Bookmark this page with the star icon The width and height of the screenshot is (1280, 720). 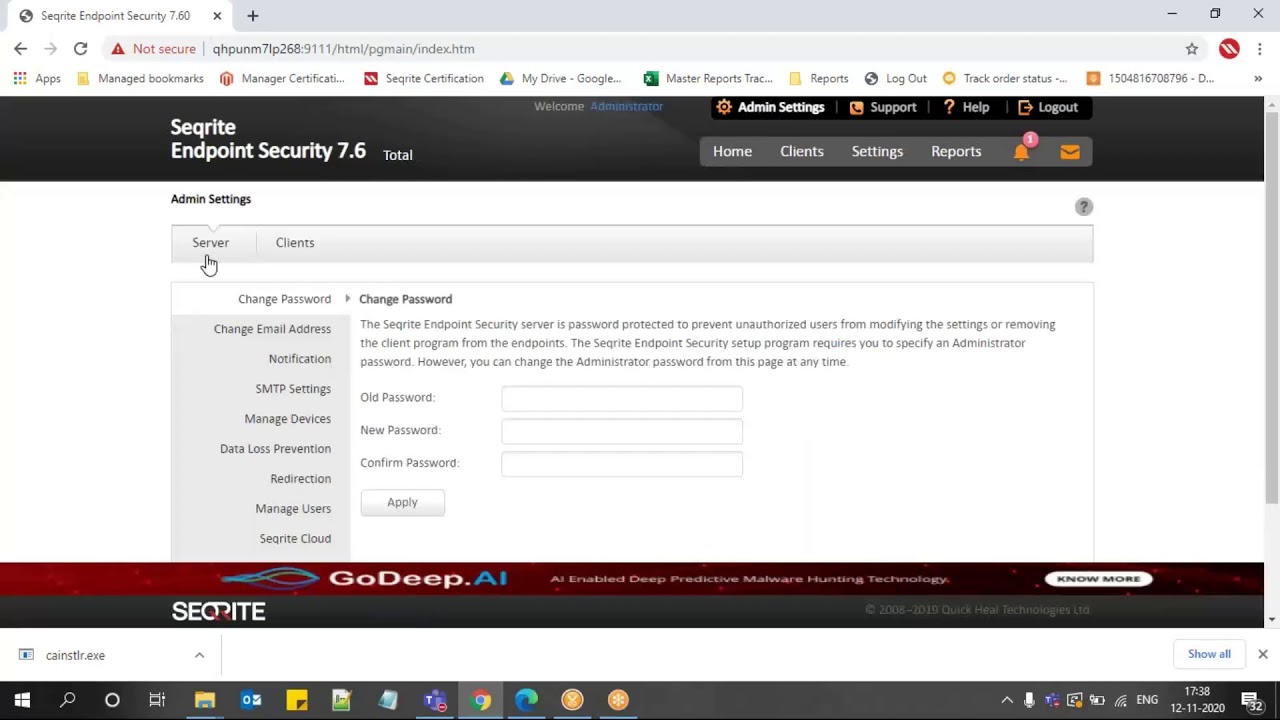tap(1192, 48)
